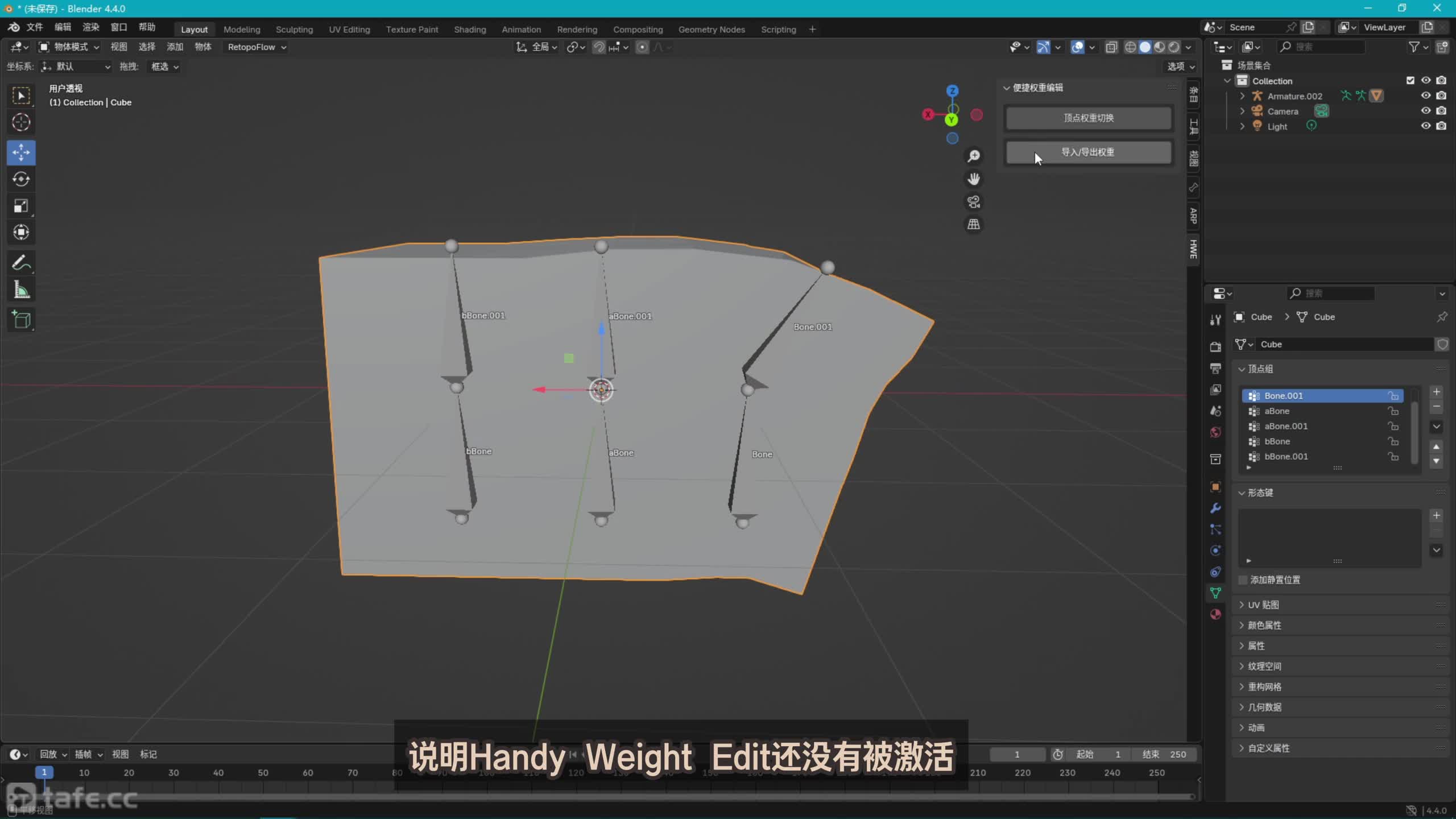Image resolution: width=1456 pixels, height=819 pixels.
Task: Open the 文件 menu
Action: (x=35, y=27)
